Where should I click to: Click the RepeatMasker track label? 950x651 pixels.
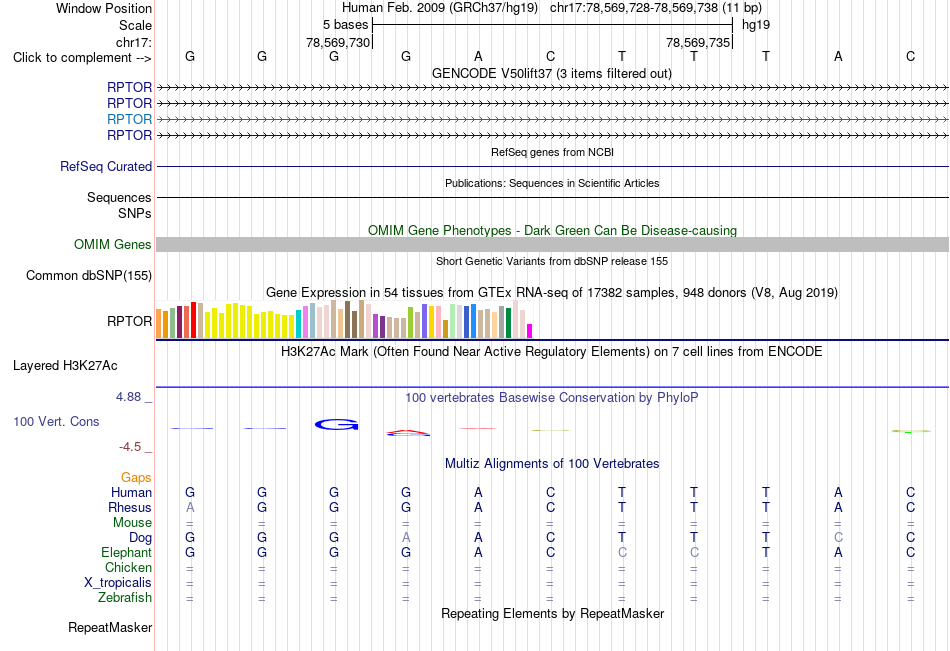[110, 627]
